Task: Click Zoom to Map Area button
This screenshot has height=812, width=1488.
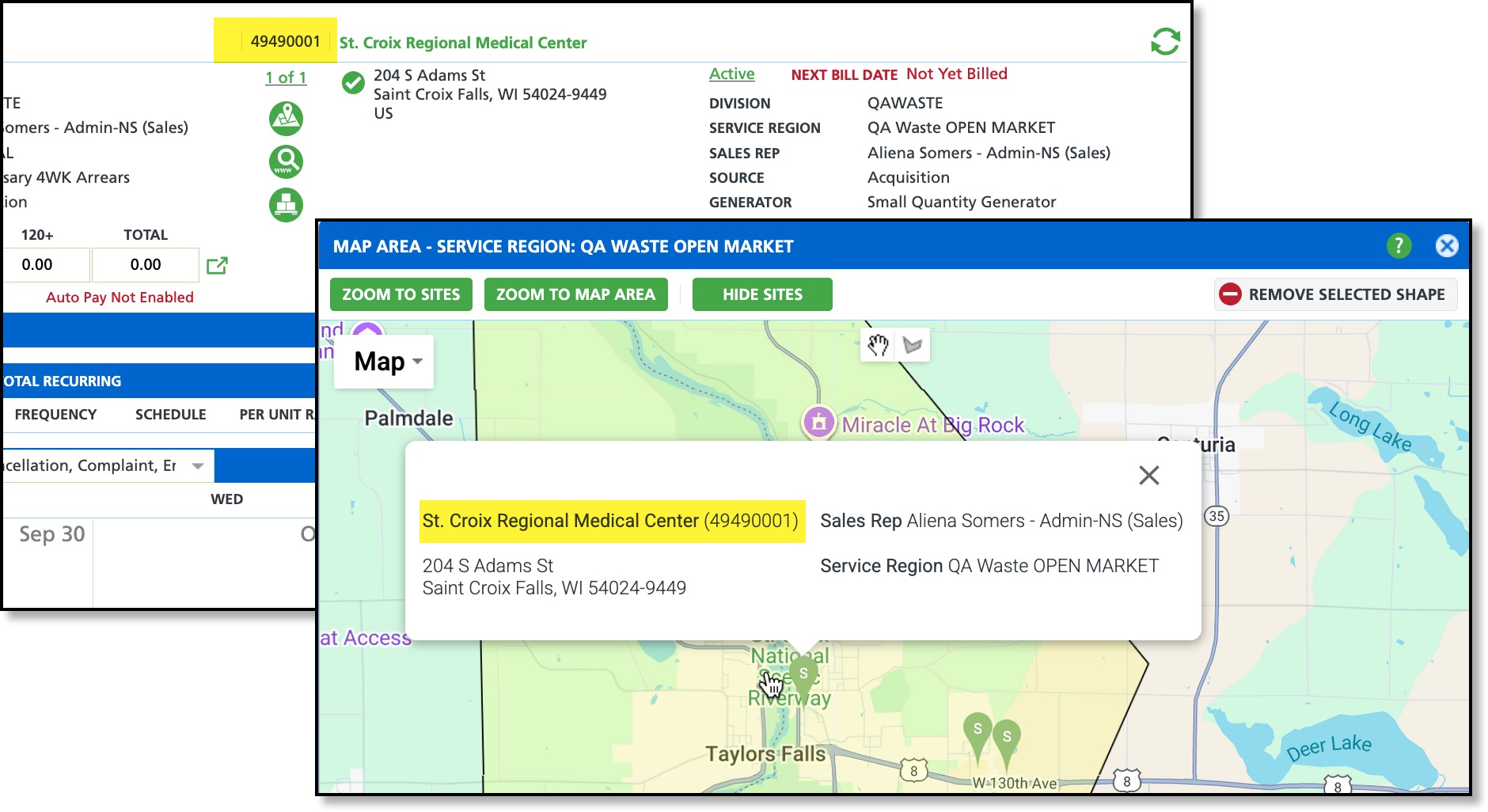Action: click(575, 294)
